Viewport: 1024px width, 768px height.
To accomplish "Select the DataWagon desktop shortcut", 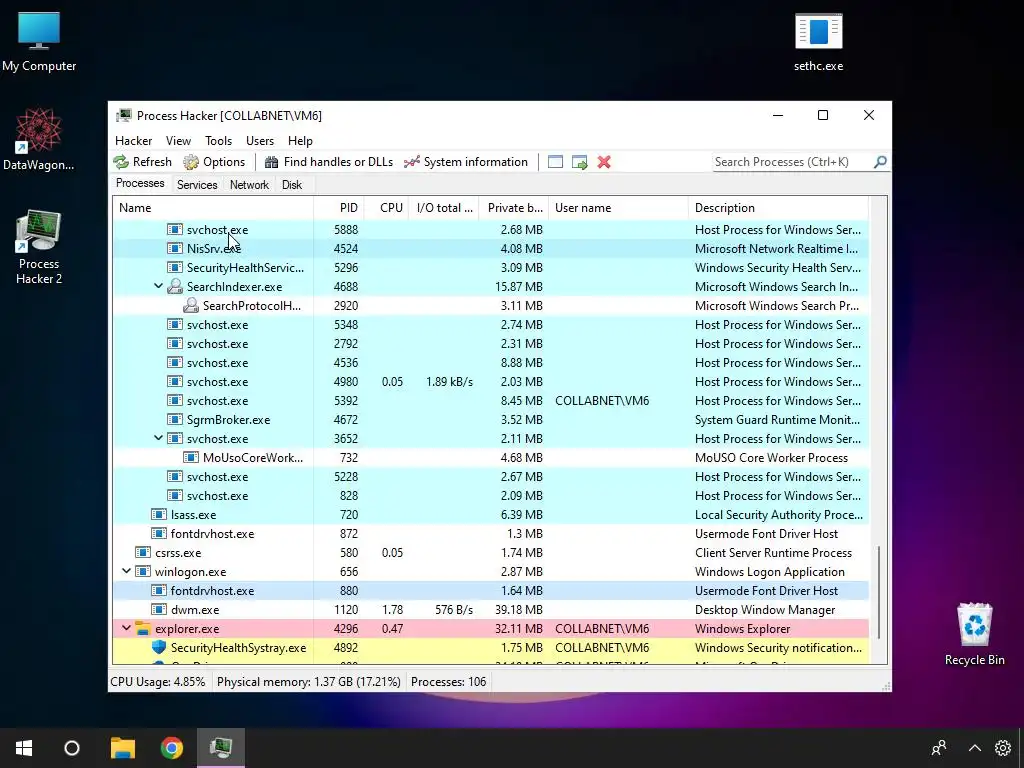I will click(x=39, y=140).
